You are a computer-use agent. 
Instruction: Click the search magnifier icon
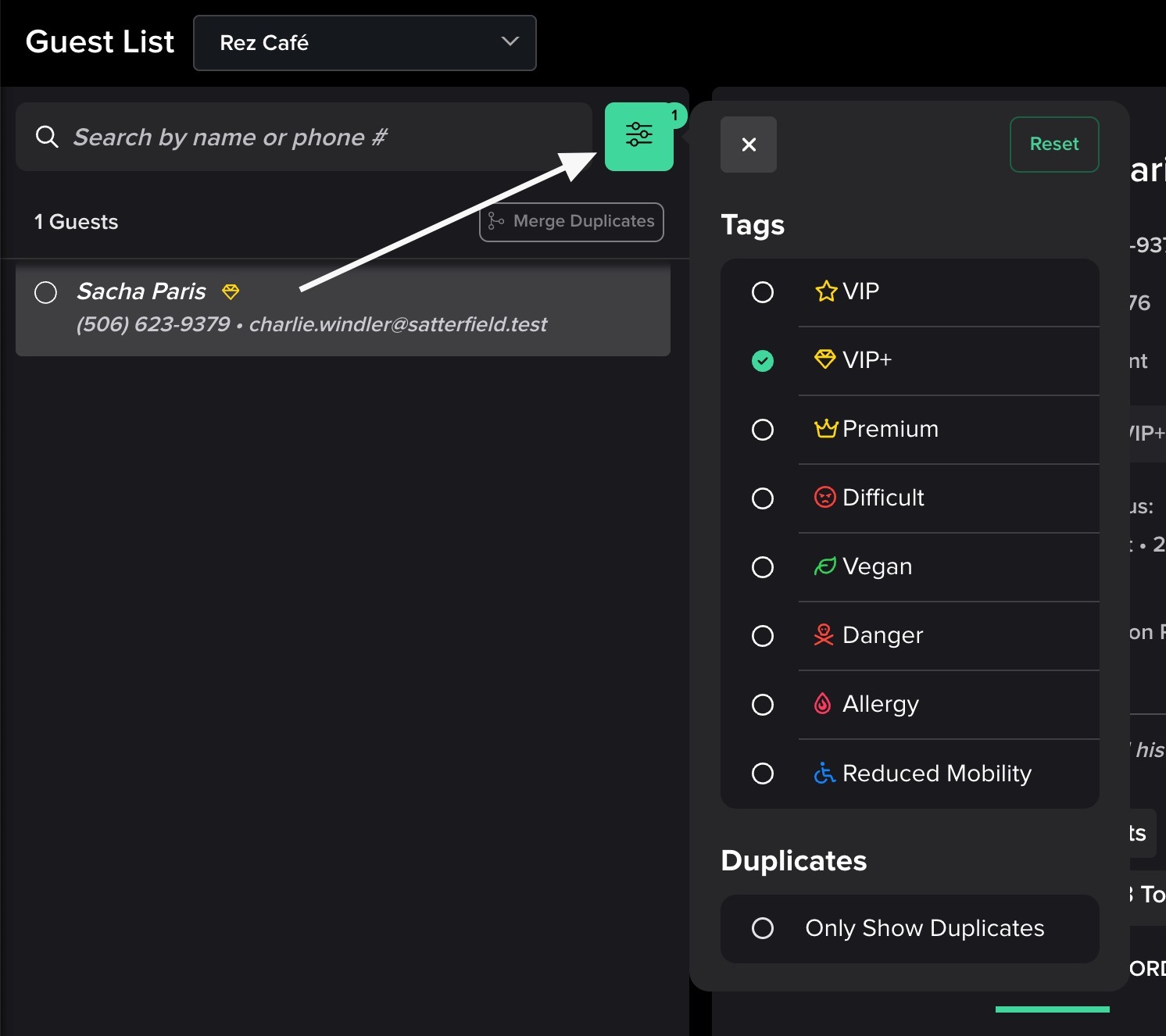[x=47, y=137]
